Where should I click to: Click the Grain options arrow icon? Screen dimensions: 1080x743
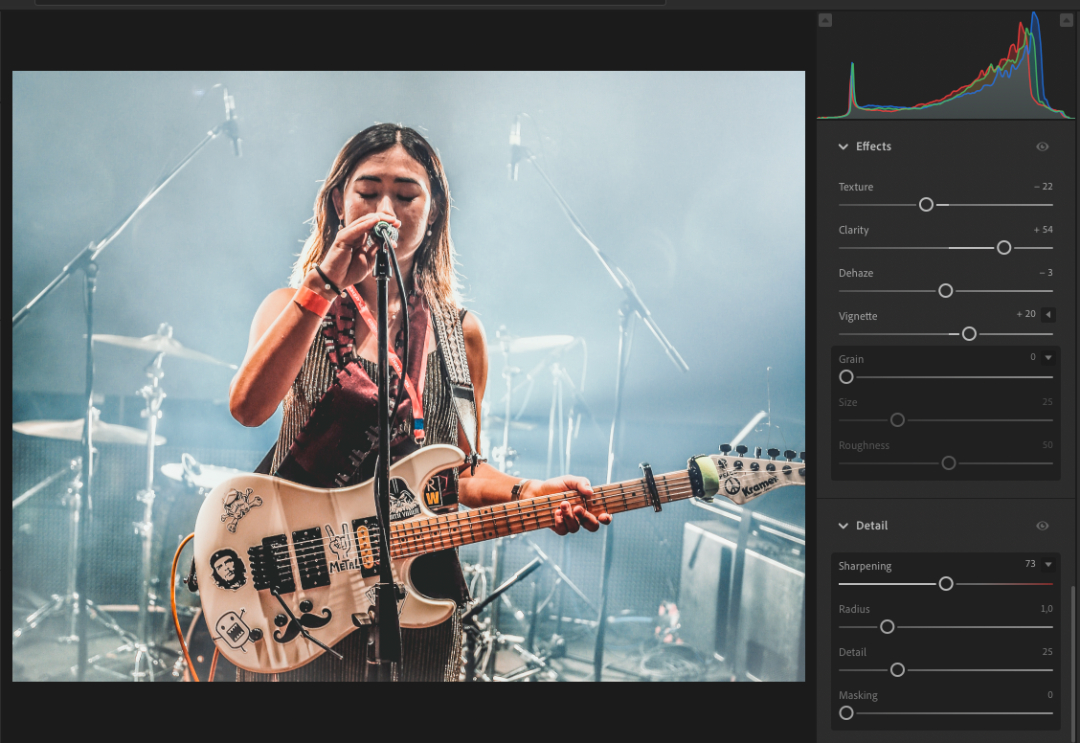(x=1050, y=358)
